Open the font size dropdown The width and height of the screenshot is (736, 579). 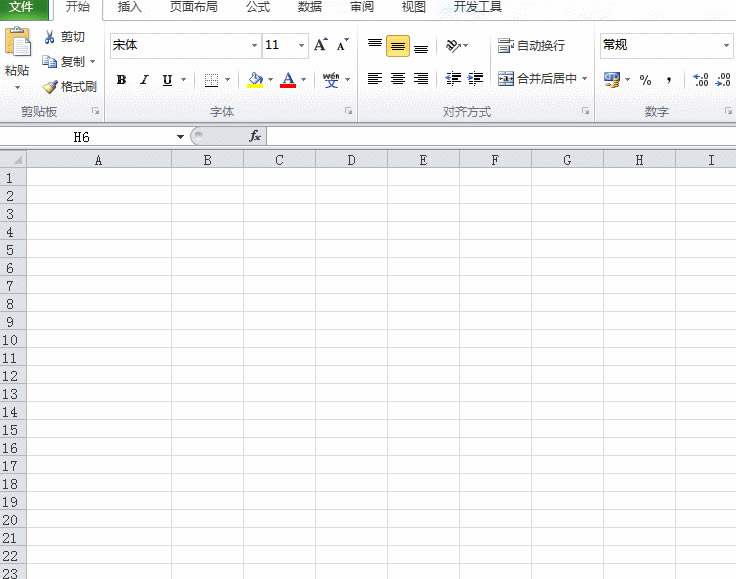301,46
